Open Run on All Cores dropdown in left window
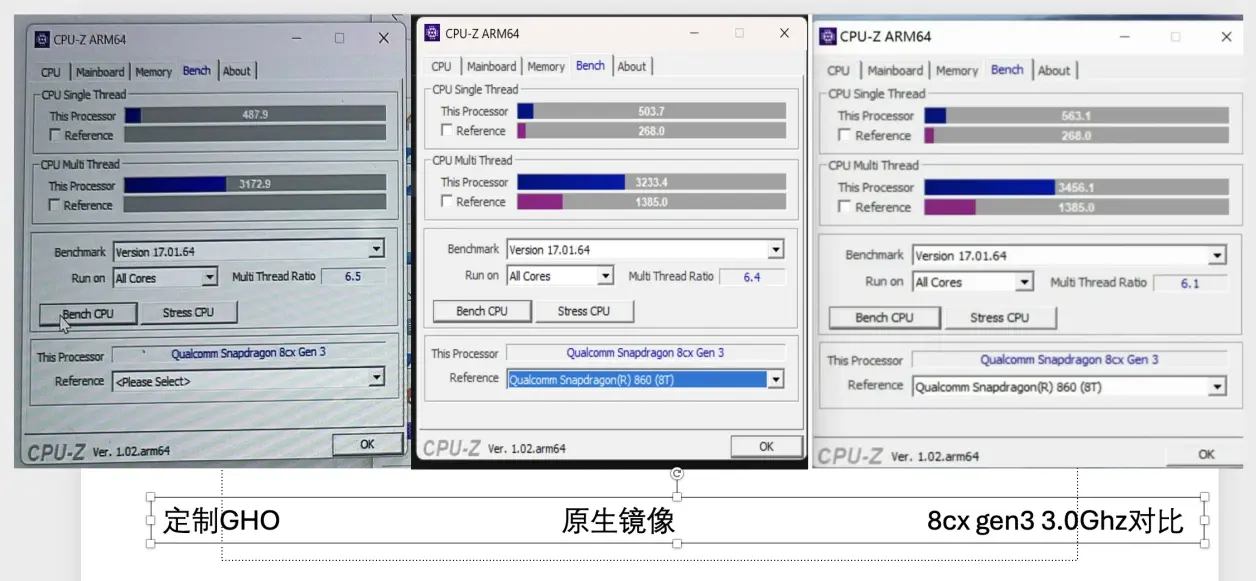Image resolution: width=1256 pixels, height=581 pixels. click(x=209, y=278)
